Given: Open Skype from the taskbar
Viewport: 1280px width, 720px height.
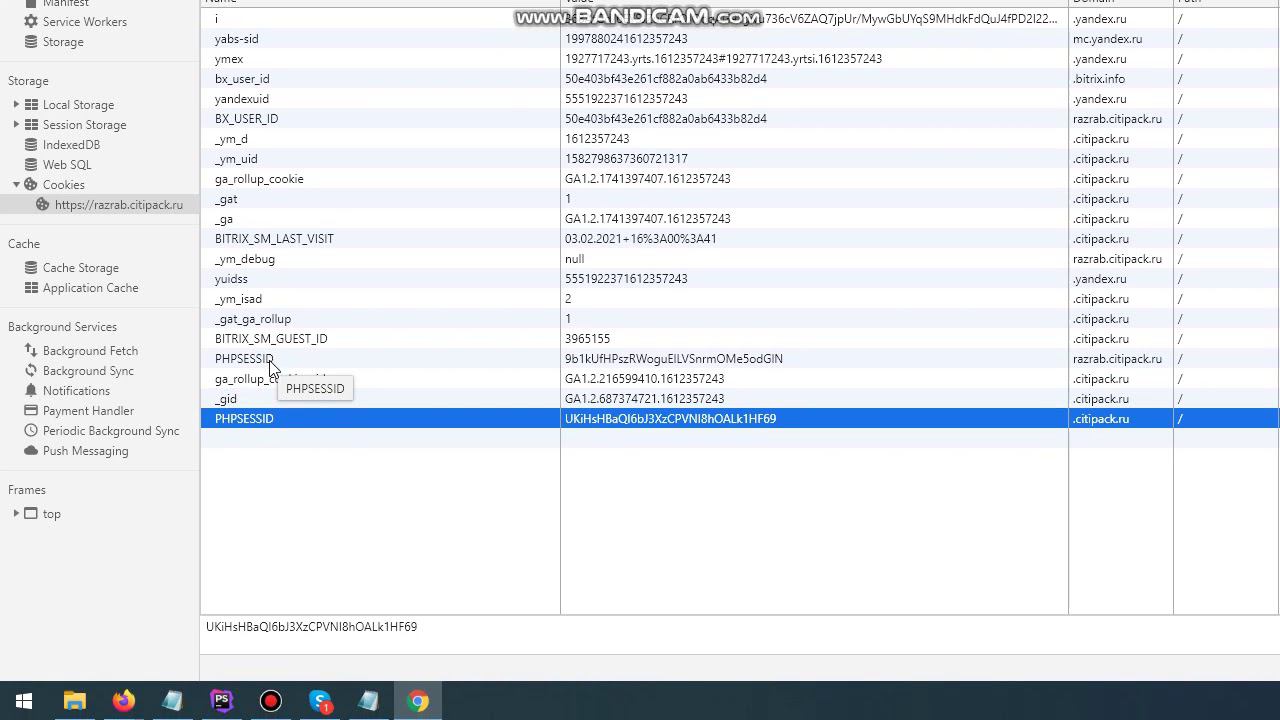Looking at the screenshot, I should [x=320, y=701].
